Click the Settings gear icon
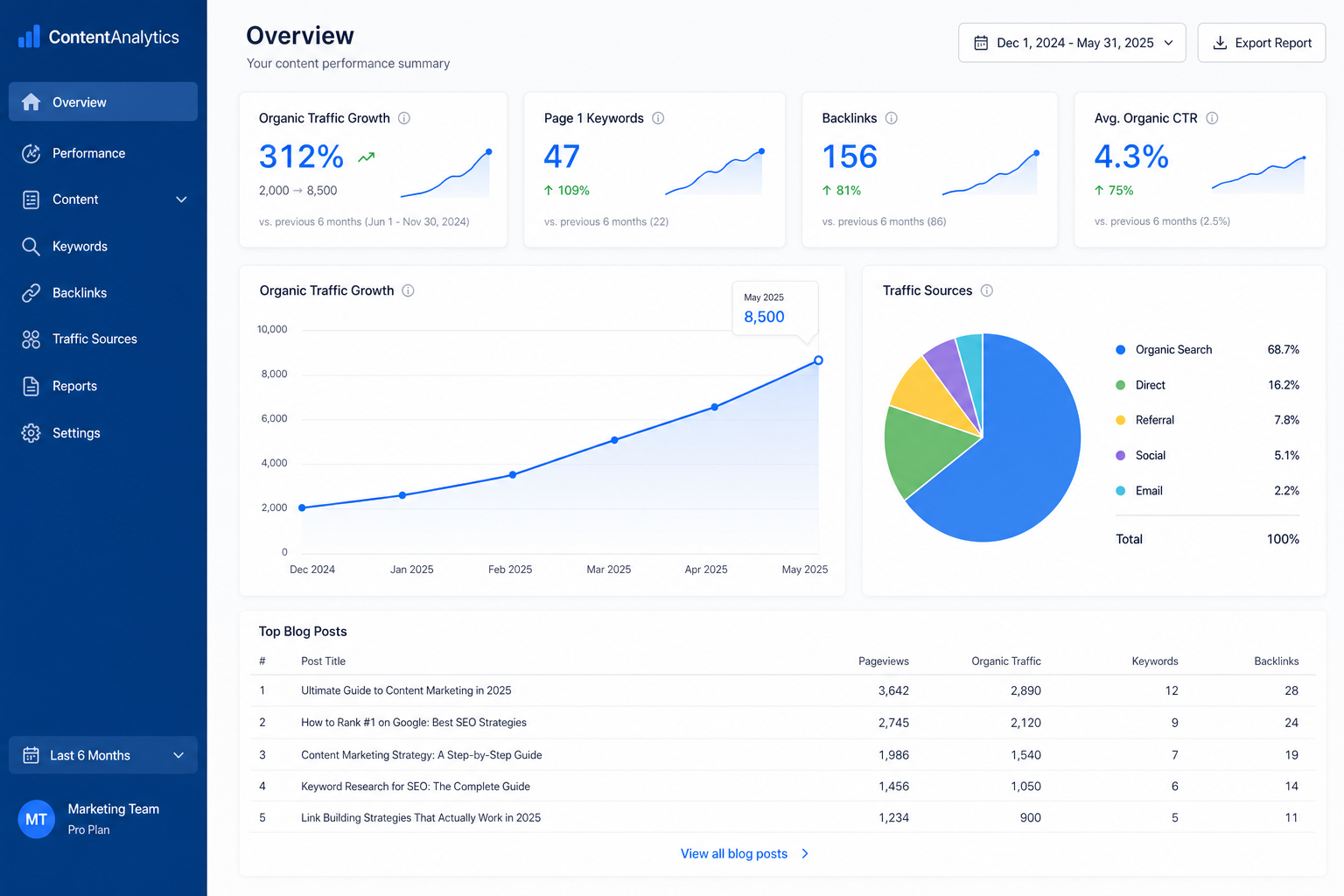This screenshot has height=896, width=1344. coord(31,433)
